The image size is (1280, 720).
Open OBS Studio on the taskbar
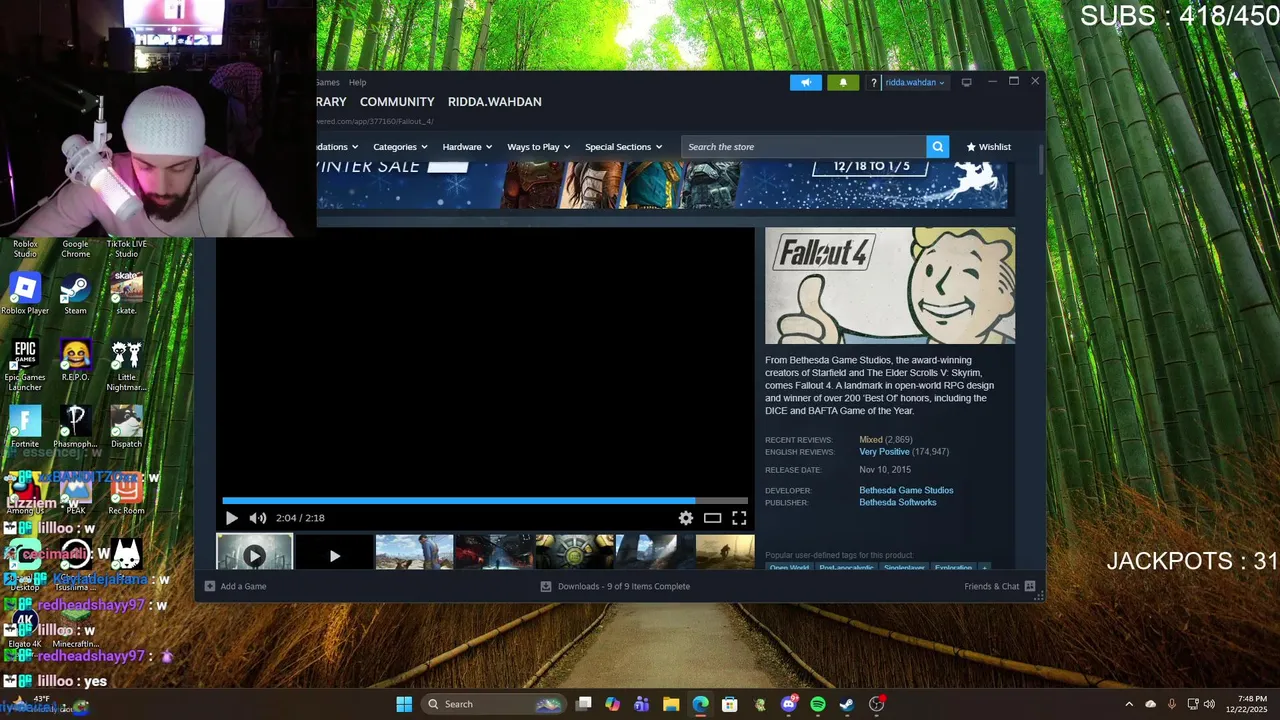[876, 704]
